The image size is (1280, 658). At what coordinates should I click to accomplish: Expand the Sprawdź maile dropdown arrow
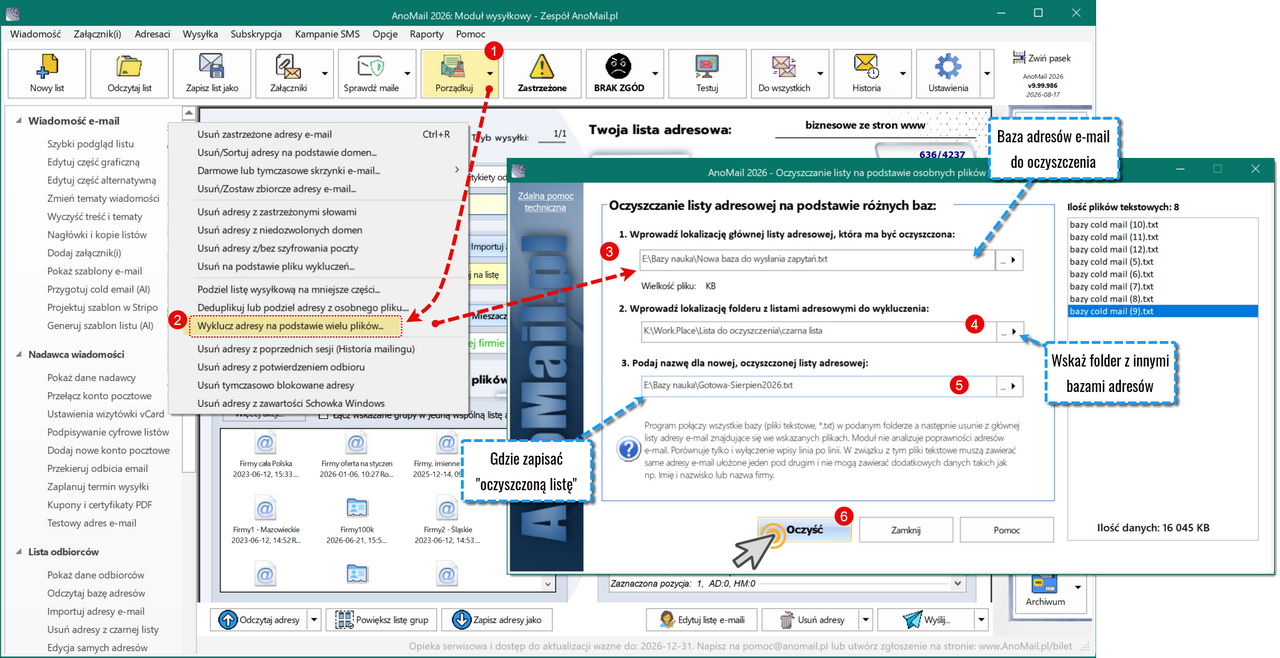(x=408, y=73)
